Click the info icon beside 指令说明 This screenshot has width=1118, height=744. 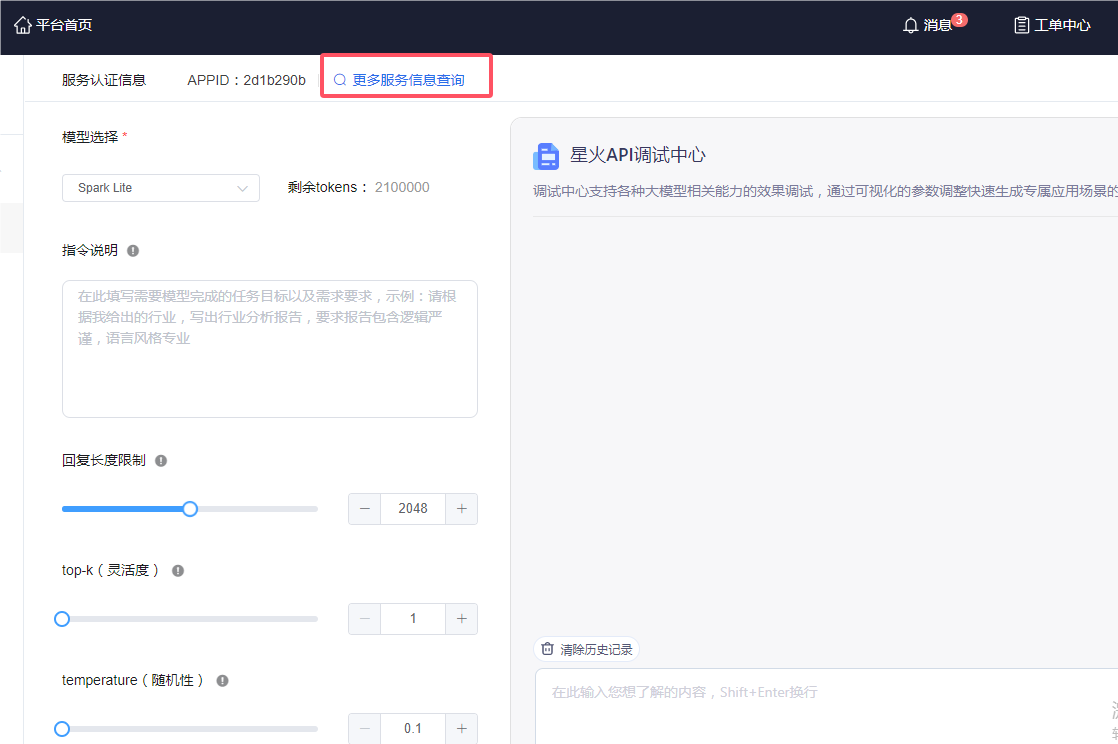133,250
